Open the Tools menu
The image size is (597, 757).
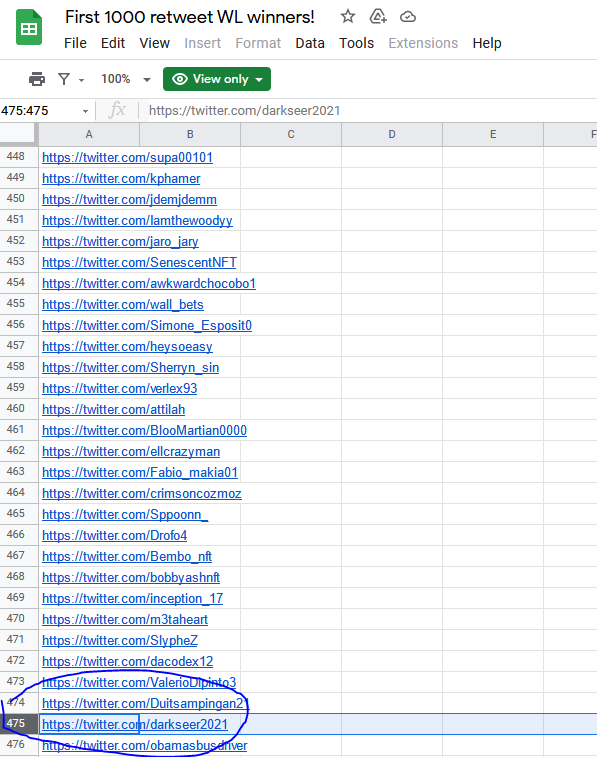coord(356,43)
